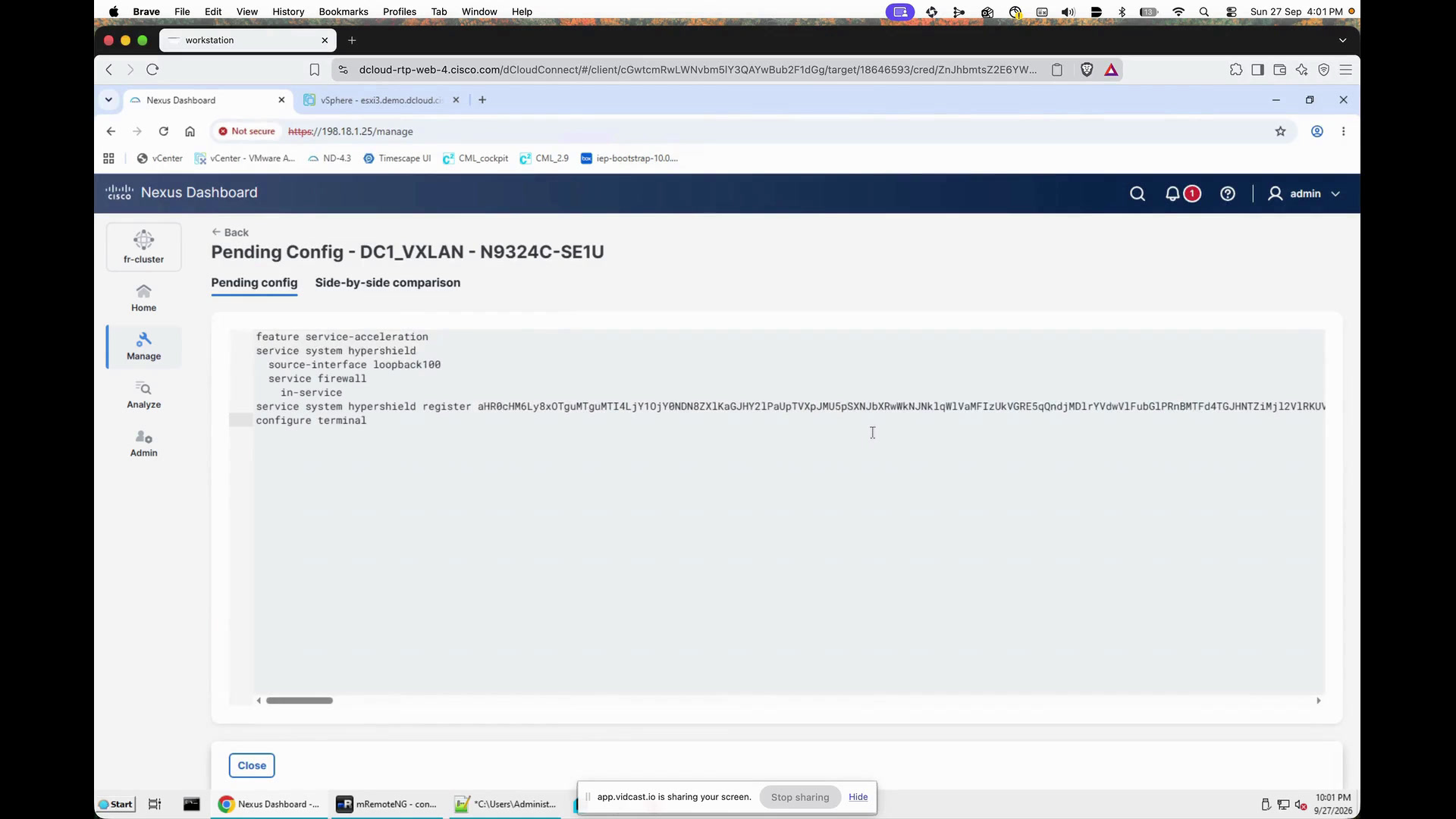
Task: Hide the screen sharing banner
Action: [x=858, y=797]
